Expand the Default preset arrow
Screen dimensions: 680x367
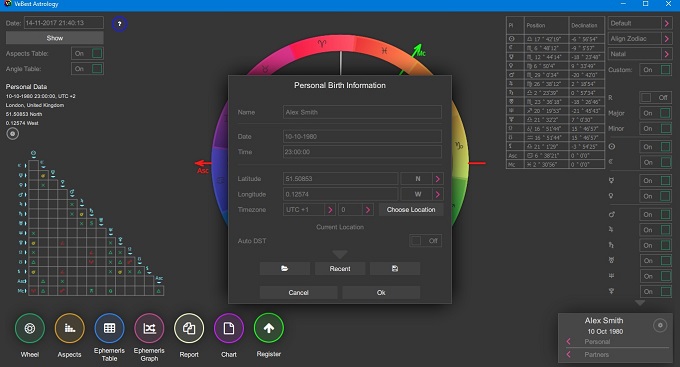[x=667, y=23]
